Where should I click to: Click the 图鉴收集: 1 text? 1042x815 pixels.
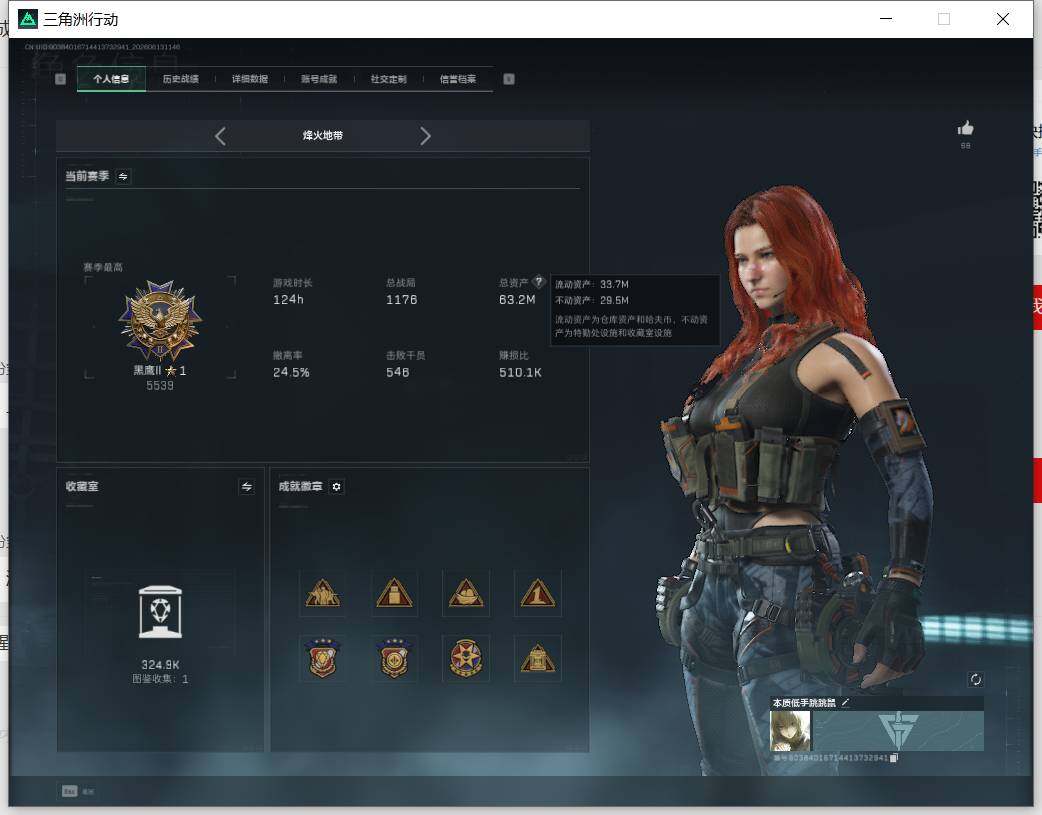[160, 679]
